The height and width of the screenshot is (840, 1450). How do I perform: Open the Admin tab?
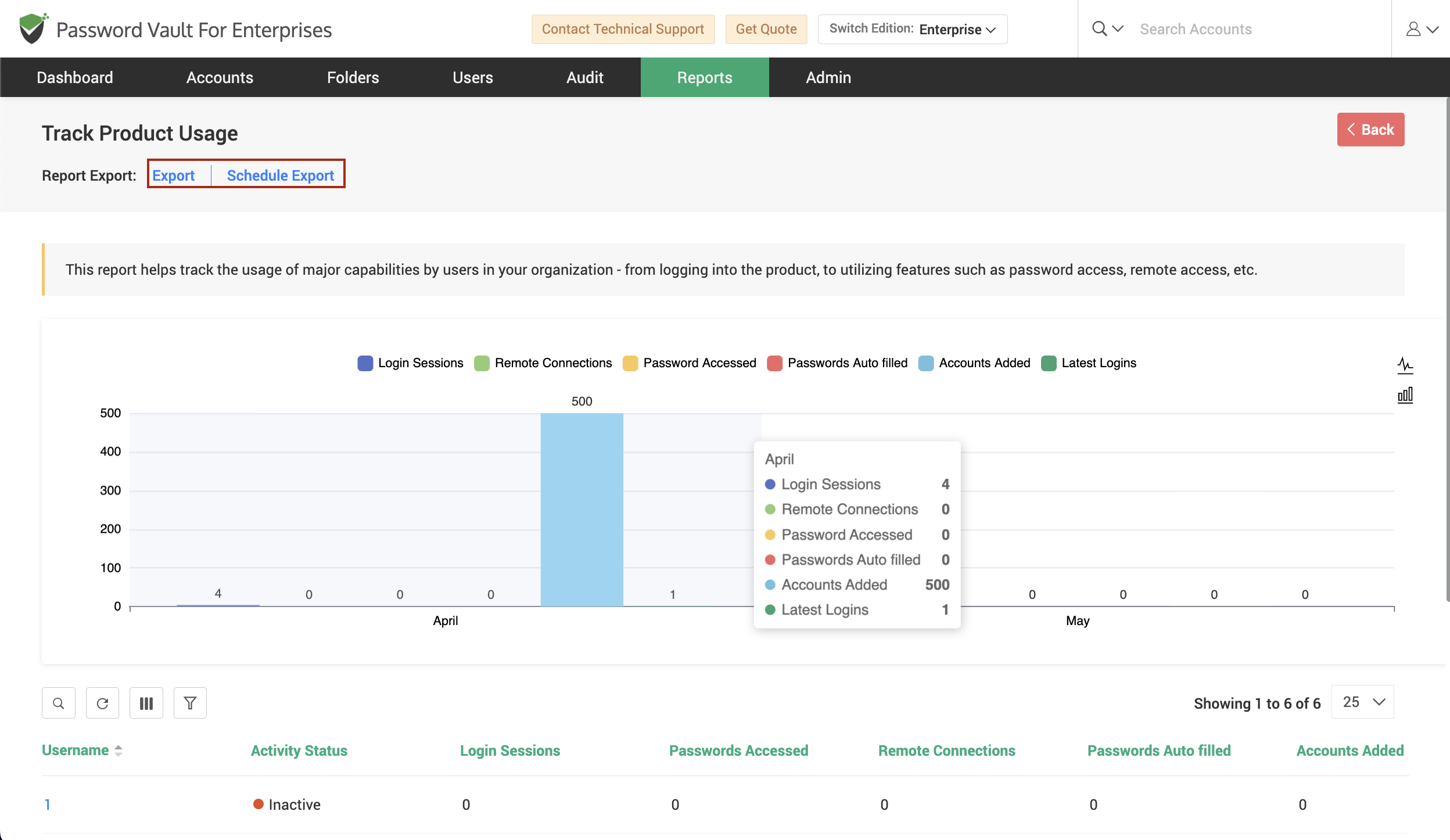pyautogui.click(x=828, y=77)
